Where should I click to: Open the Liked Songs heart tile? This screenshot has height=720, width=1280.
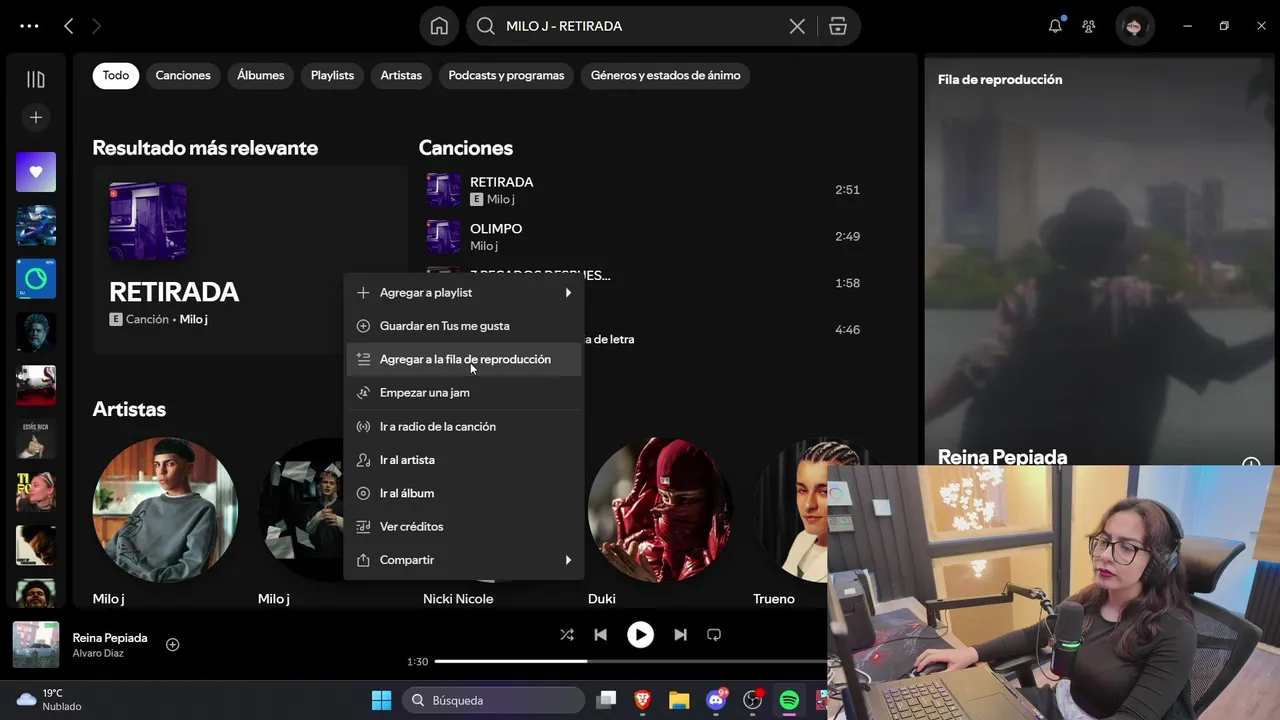click(36, 172)
